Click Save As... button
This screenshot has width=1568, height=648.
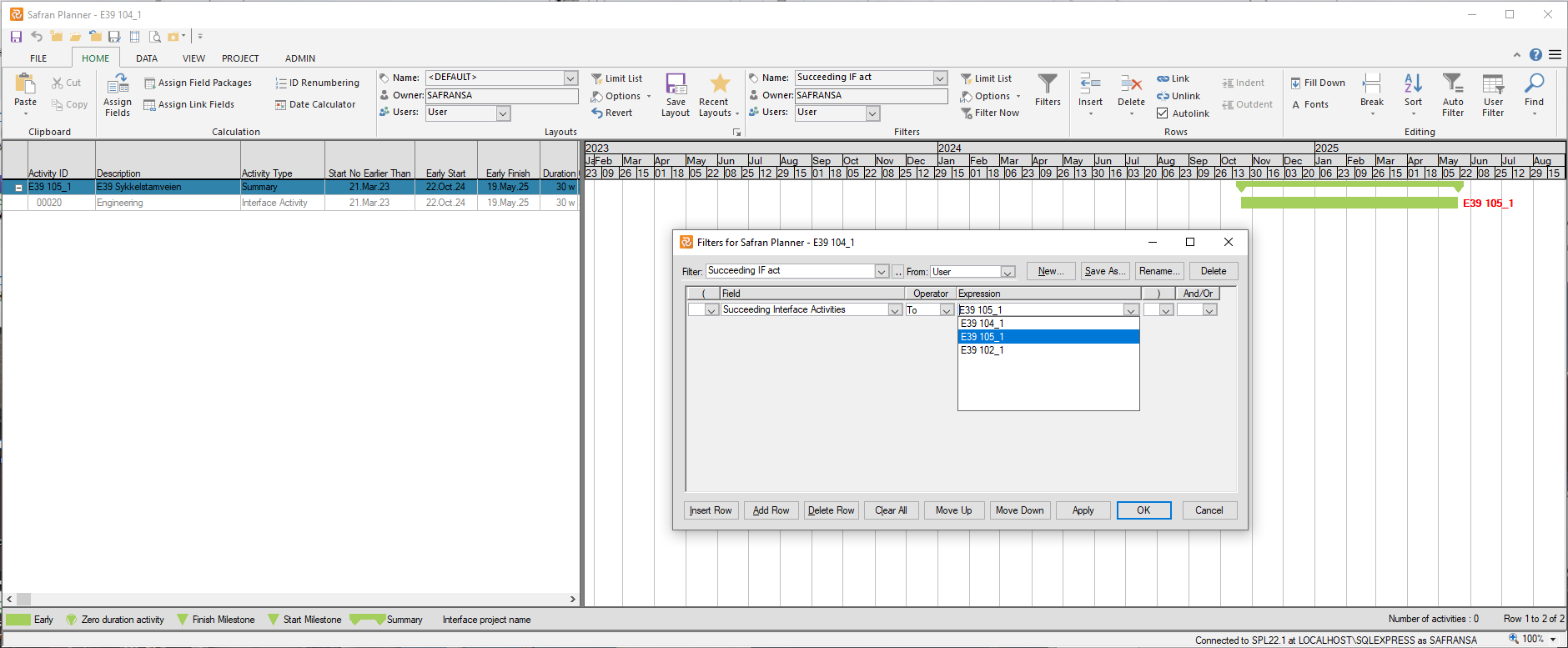1105,271
